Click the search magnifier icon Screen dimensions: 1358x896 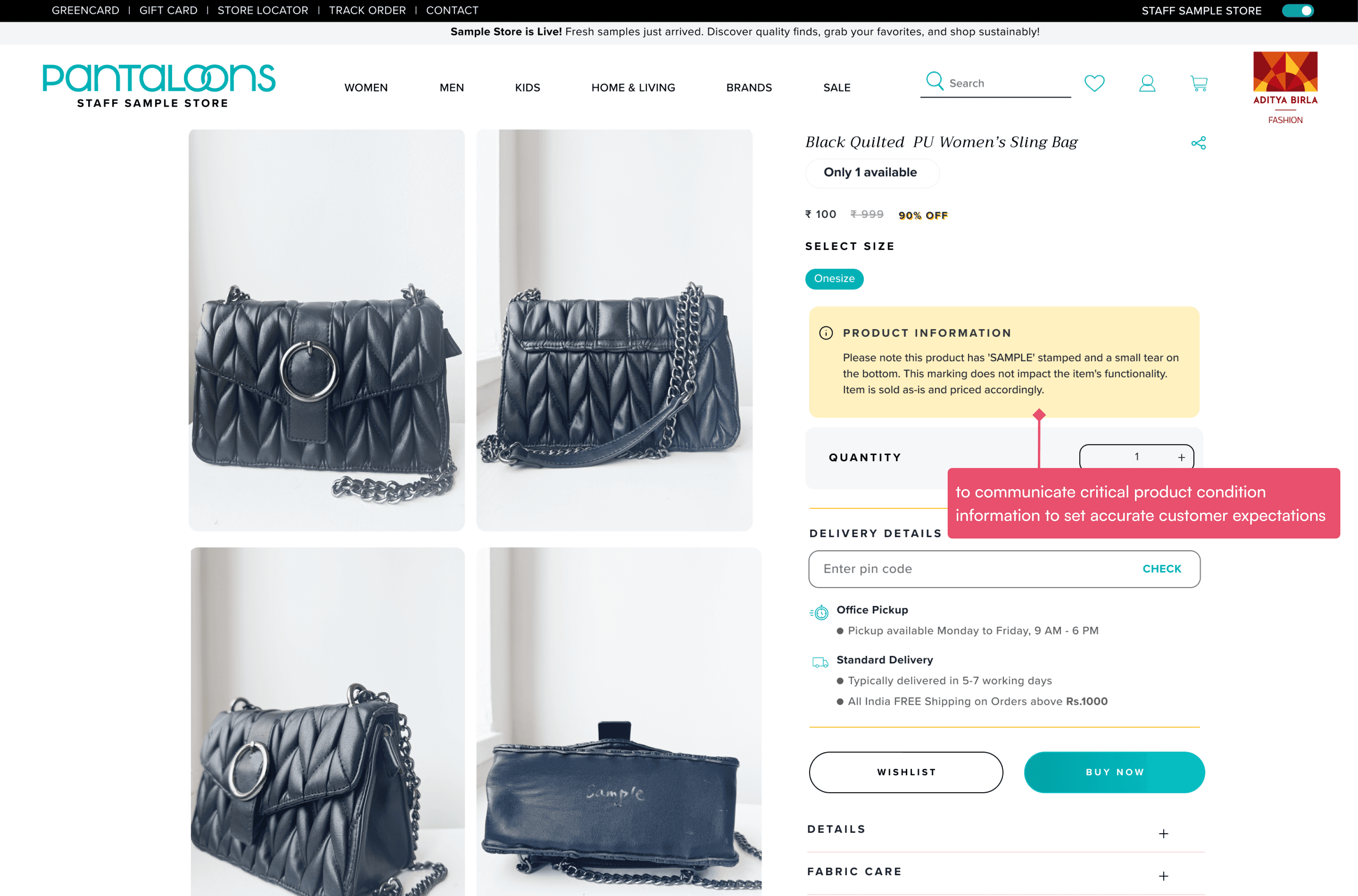[934, 81]
